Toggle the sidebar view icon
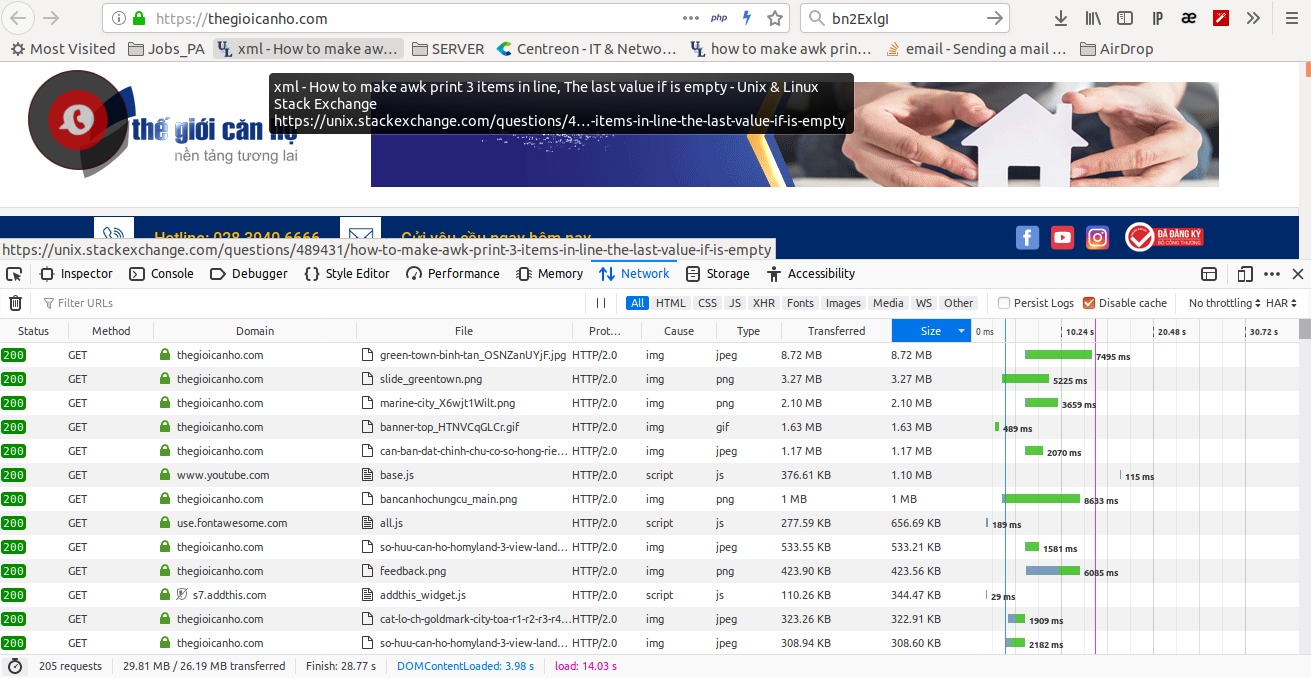 tap(1125, 18)
